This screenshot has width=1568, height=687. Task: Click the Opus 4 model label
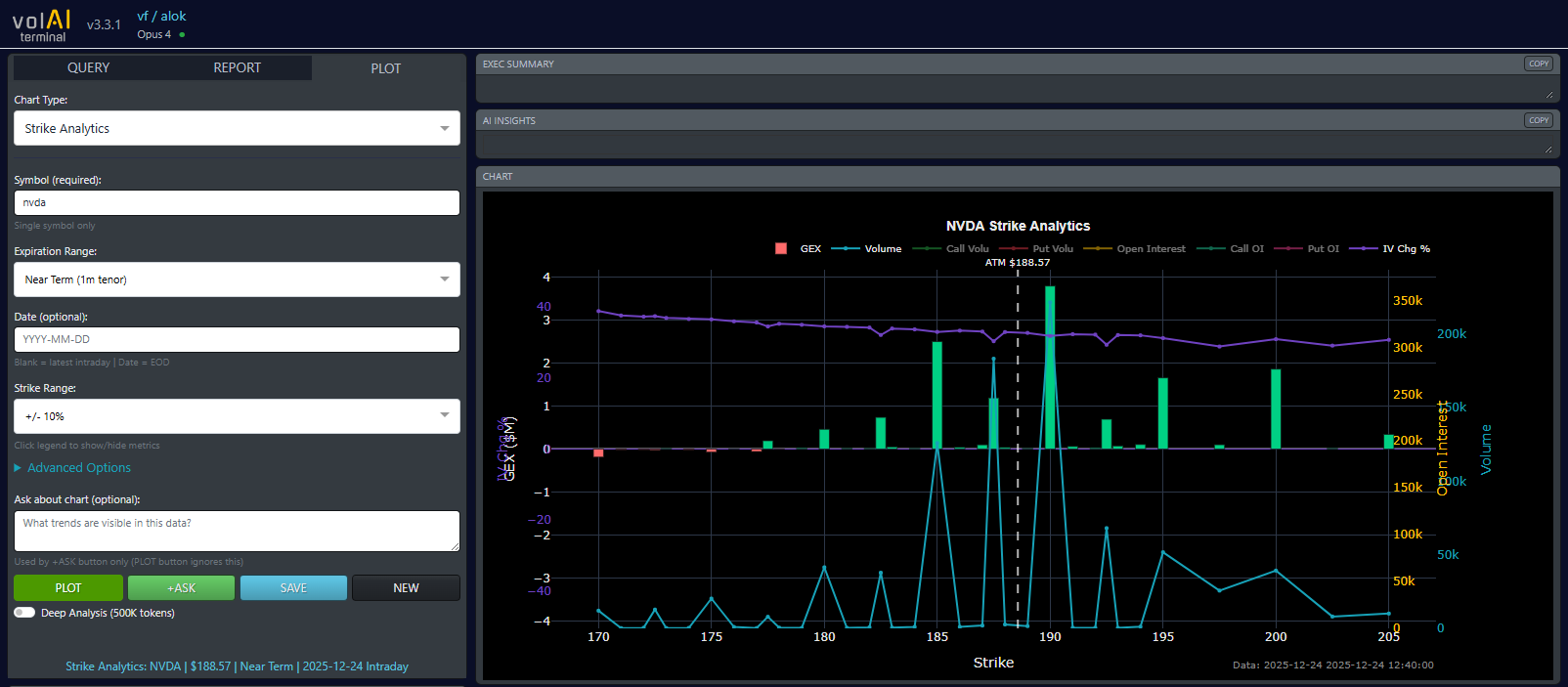click(153, 34)
